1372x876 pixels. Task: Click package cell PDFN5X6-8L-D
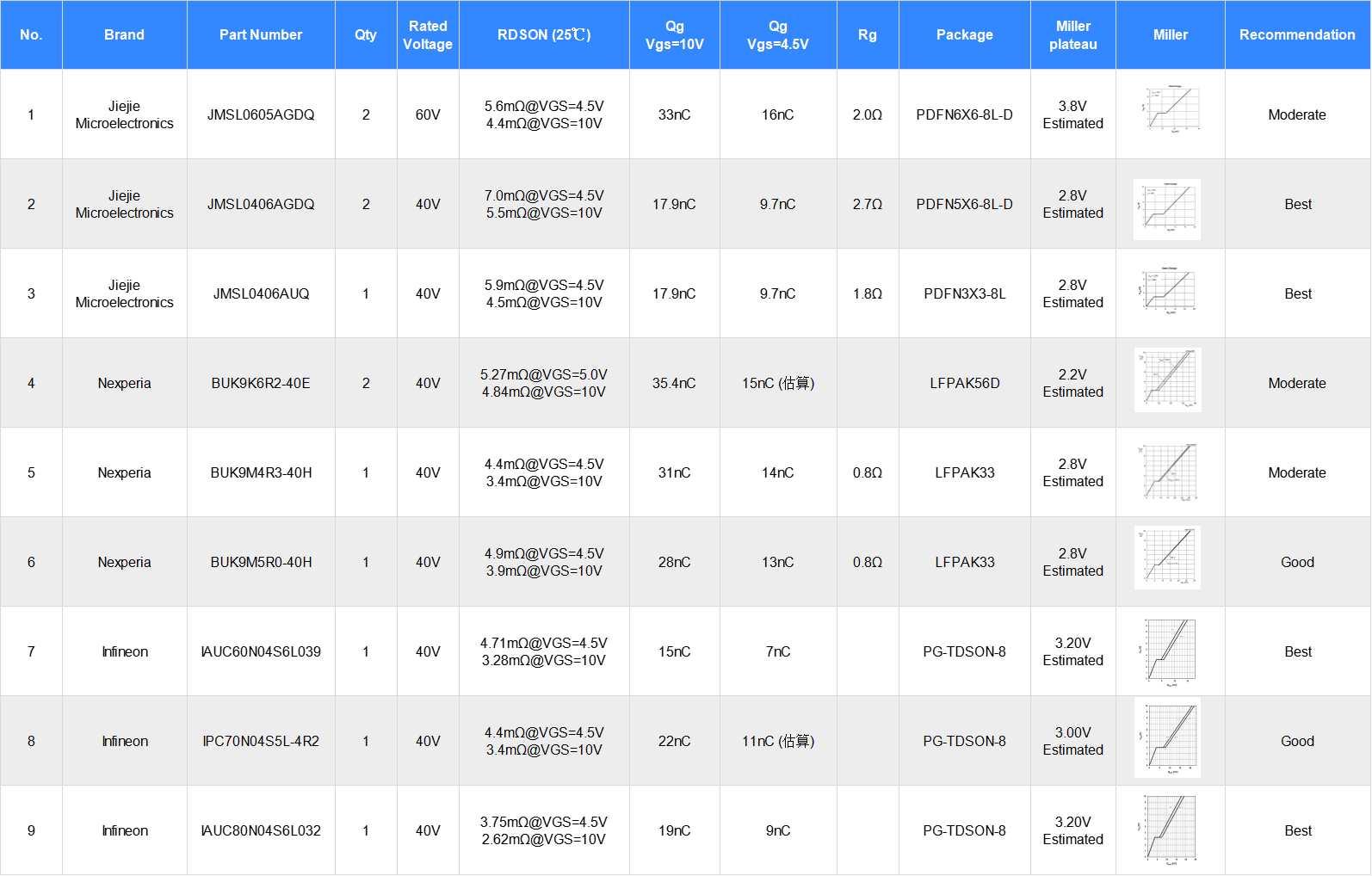[964, 204]
